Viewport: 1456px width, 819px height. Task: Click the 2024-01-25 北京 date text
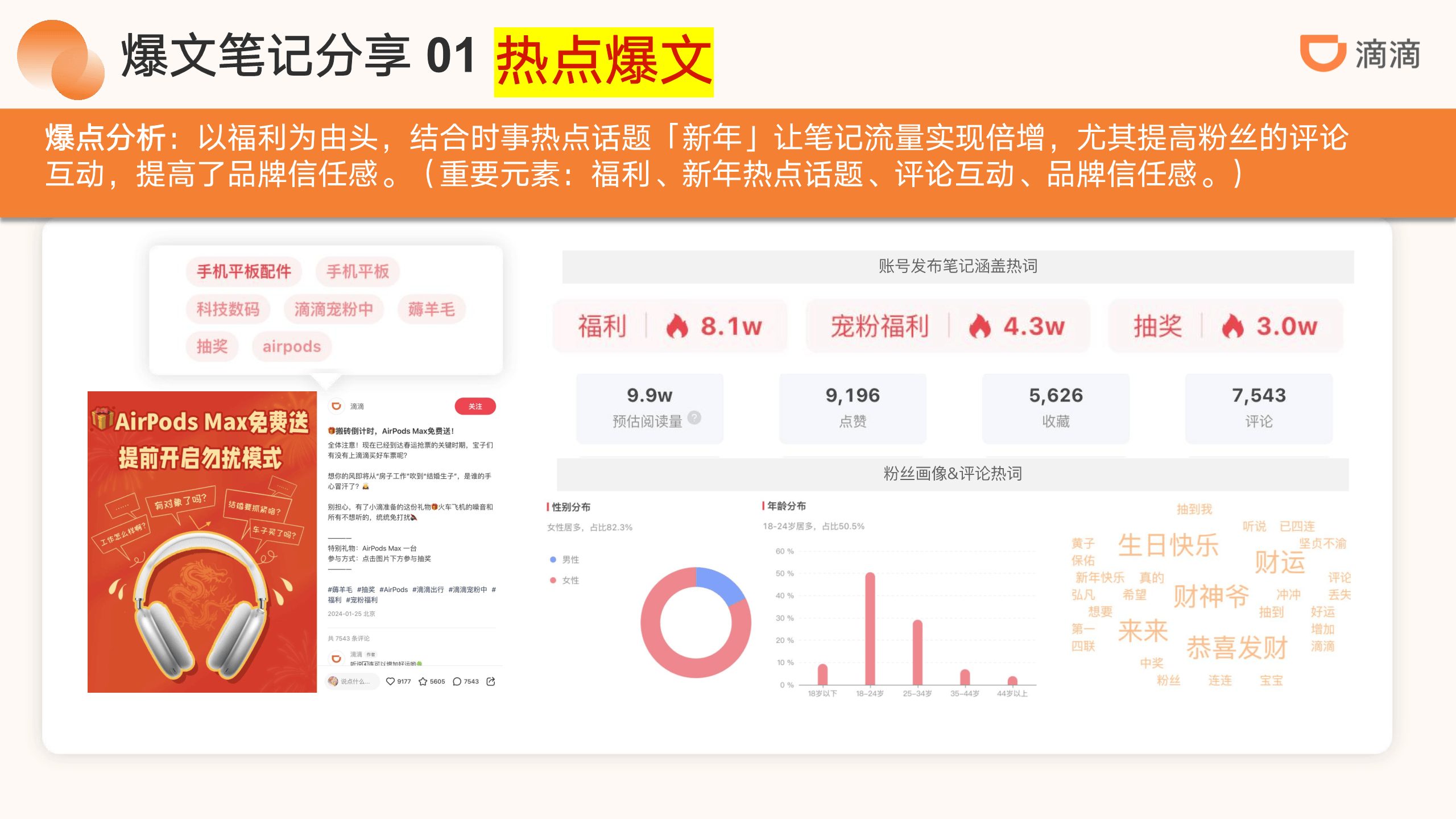coord(351,614)
